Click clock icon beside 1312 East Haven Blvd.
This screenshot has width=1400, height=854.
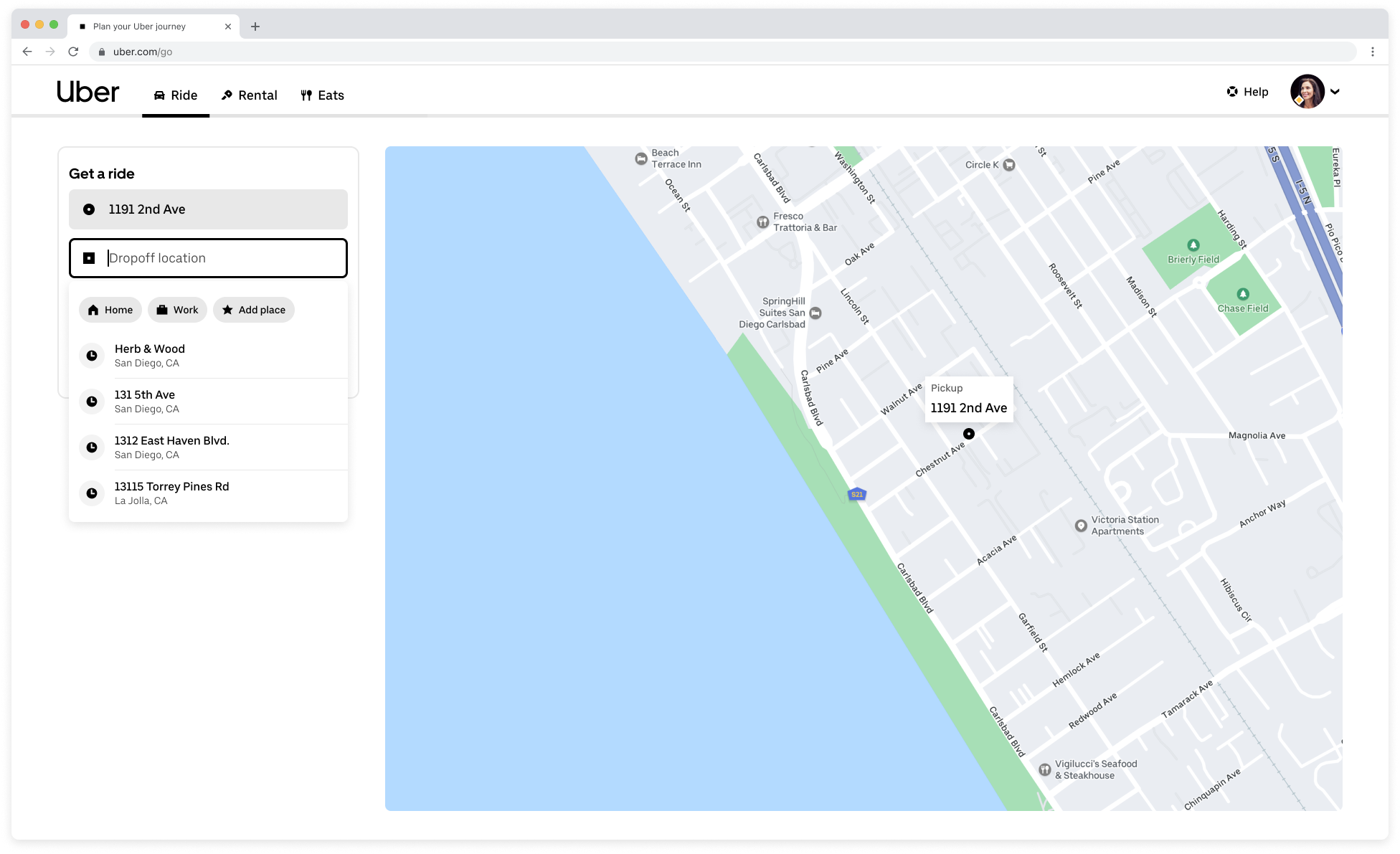pyautogui.click(x=92, y=447)
